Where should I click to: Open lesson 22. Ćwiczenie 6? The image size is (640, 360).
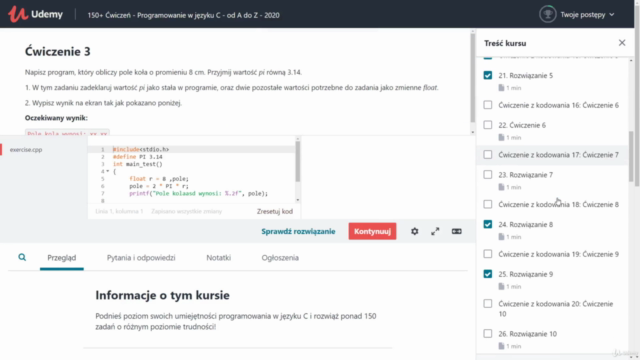pos(522,125)
